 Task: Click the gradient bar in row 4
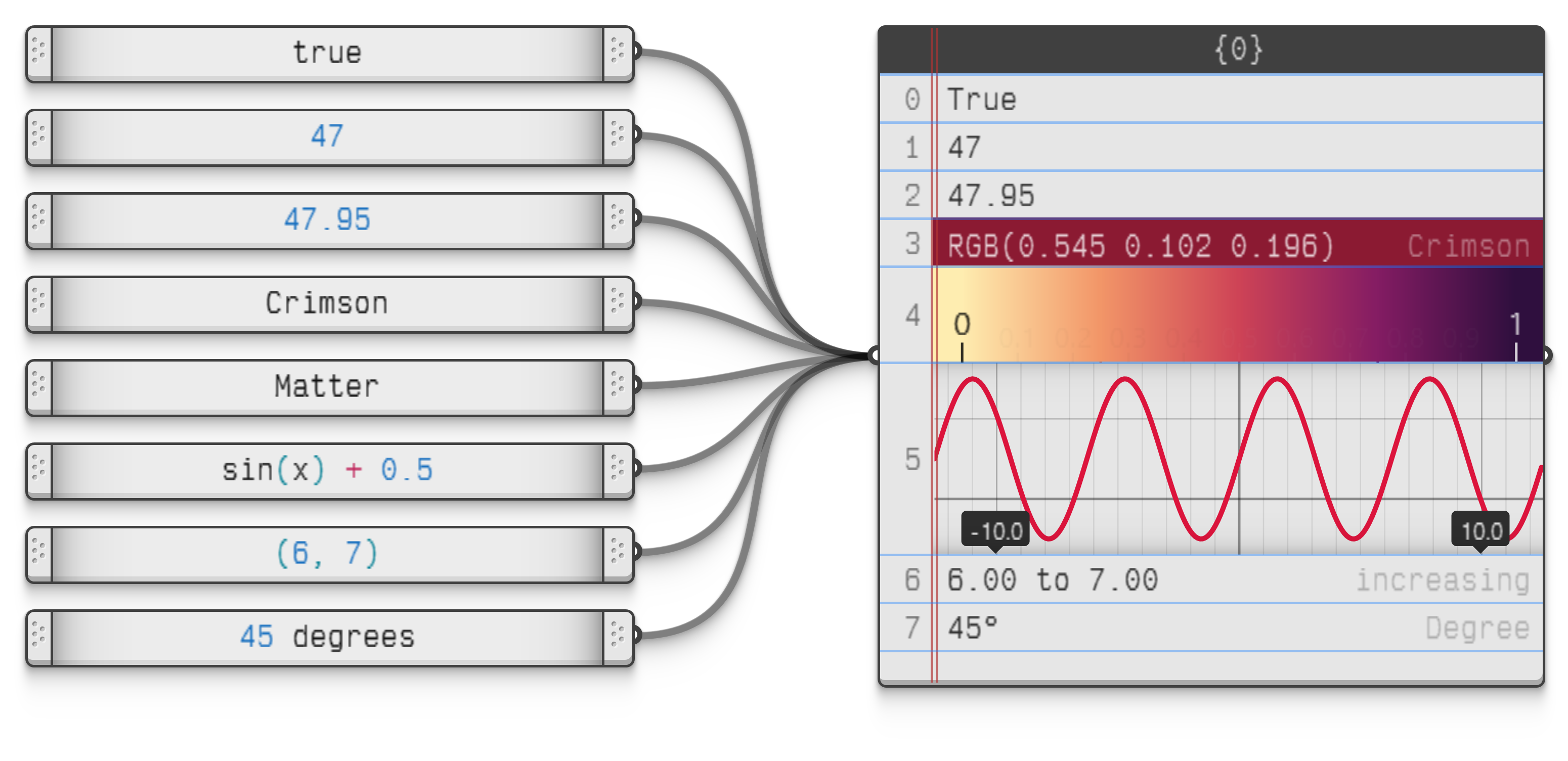(x=1238, y=315)
